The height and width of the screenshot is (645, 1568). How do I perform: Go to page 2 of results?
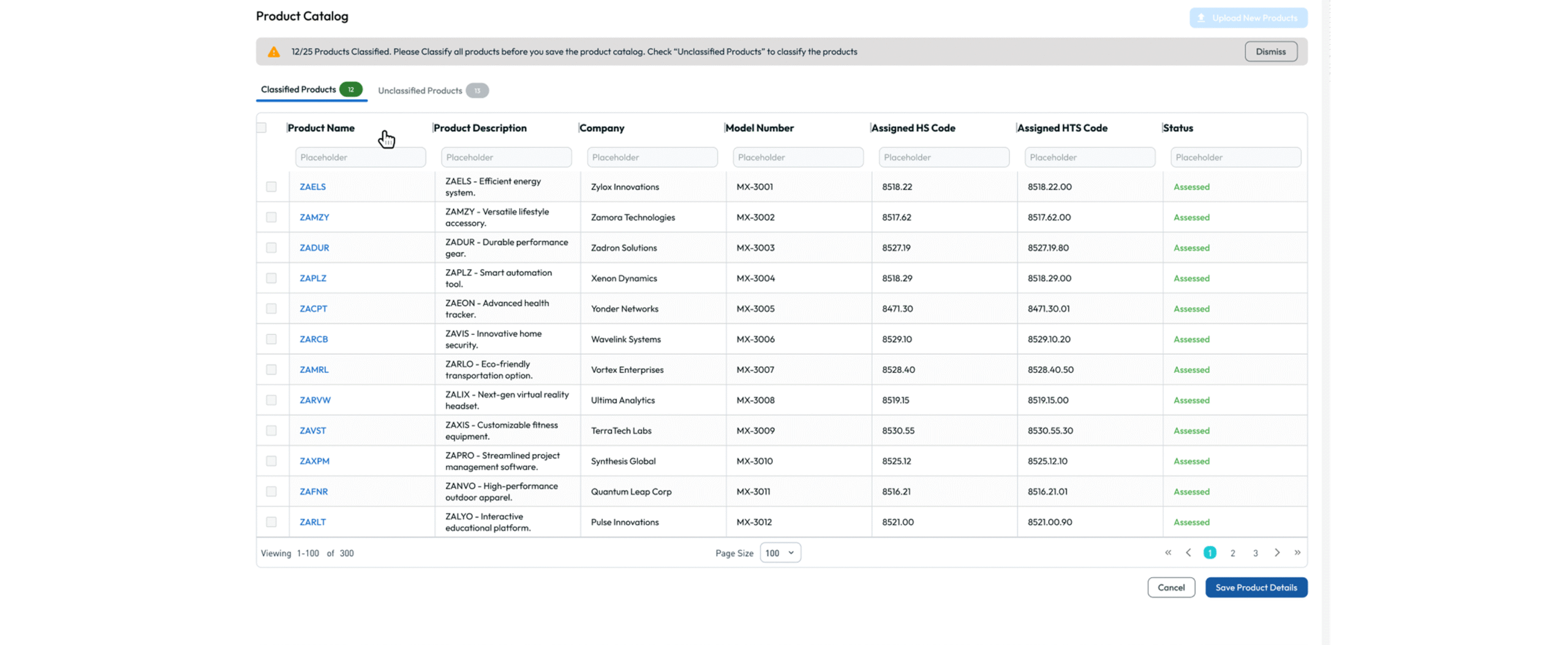point(1232,553)
